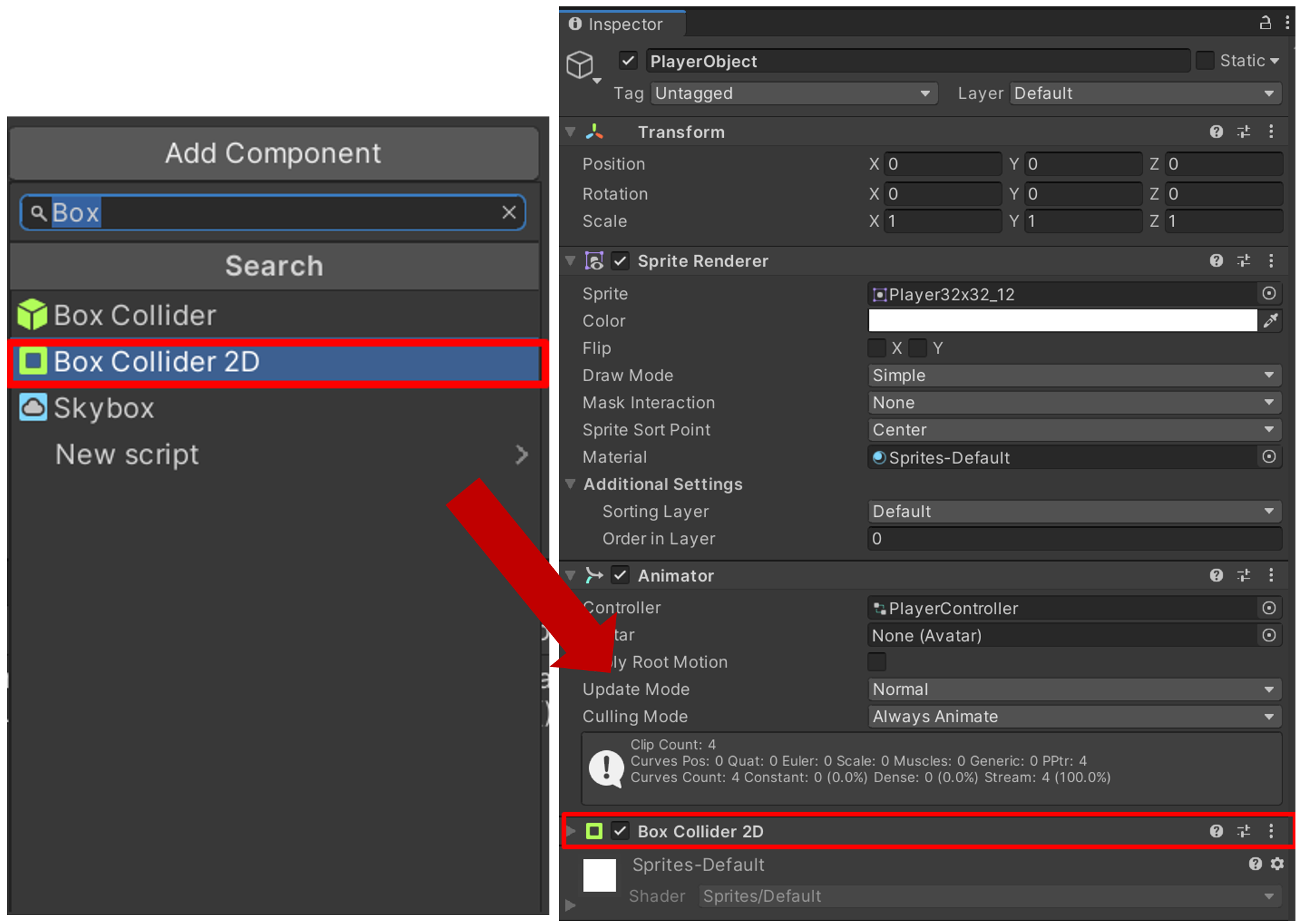This screenshot has width=1298, height=924.
Task: Open the Sprite field object picker
Action: pos(1269,293)
